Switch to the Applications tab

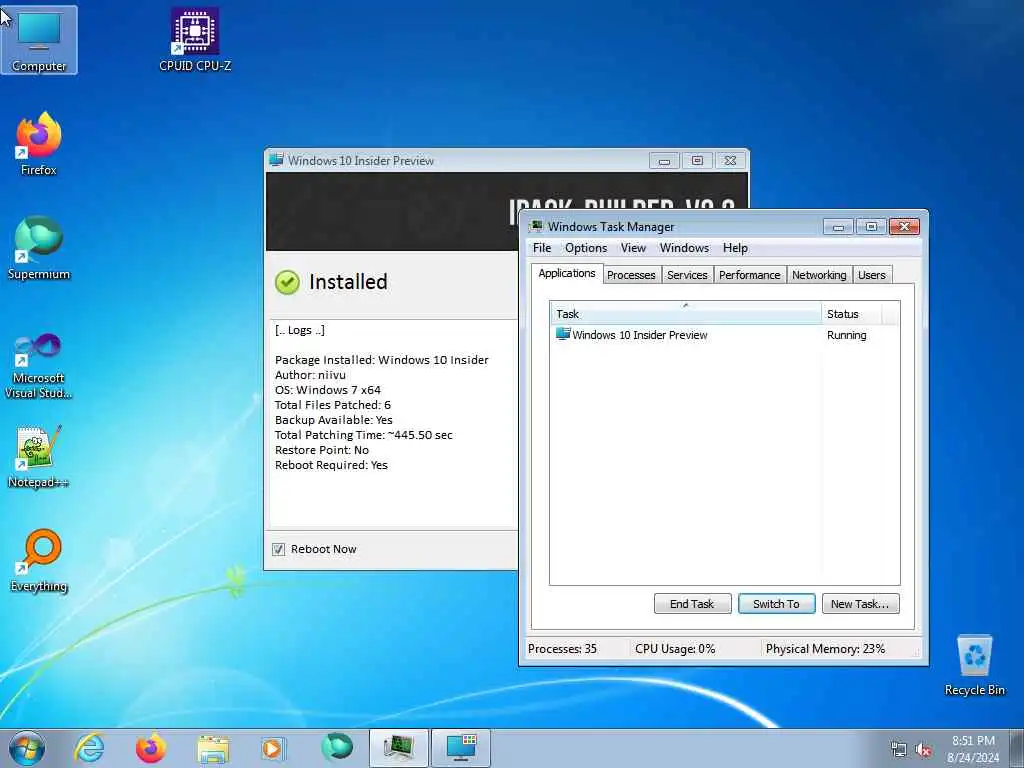click(x=567, y=274)
